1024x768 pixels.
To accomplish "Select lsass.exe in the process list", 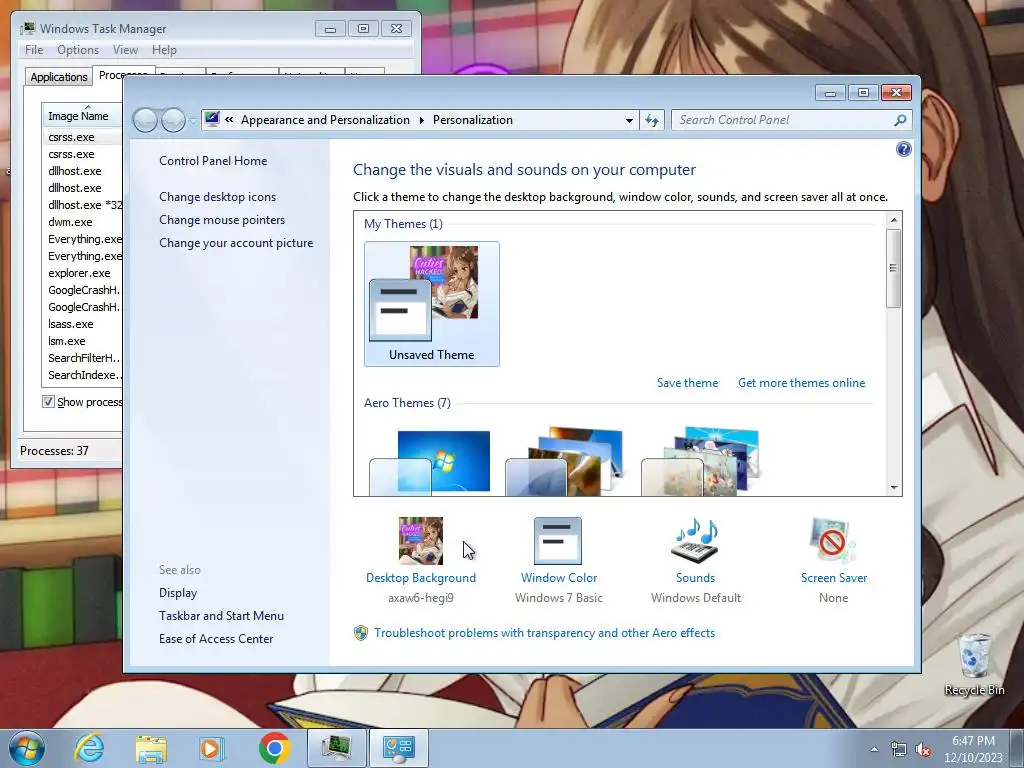I will tap(71, 324).
